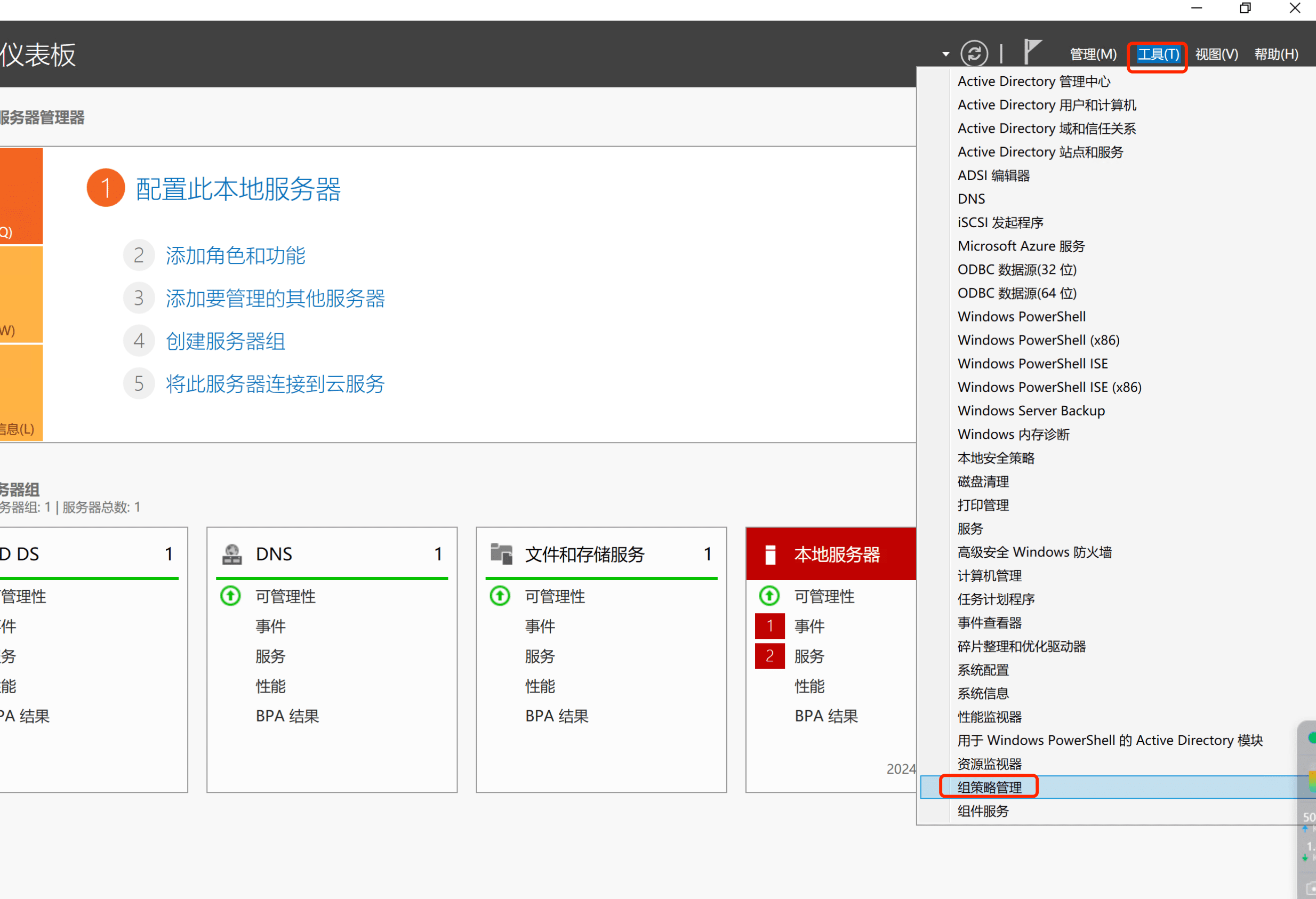
Task: Open 服务 in tools menu
Action: click(970, 528)
